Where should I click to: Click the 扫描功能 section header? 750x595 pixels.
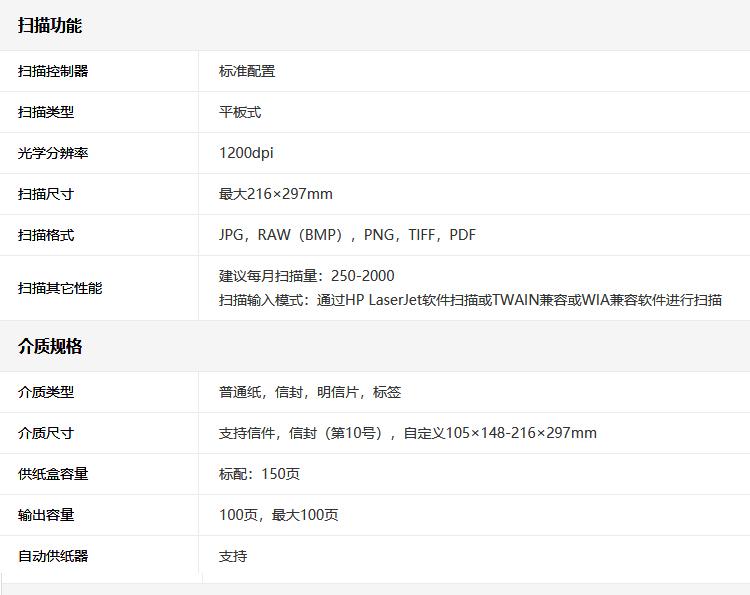(50, 26)
